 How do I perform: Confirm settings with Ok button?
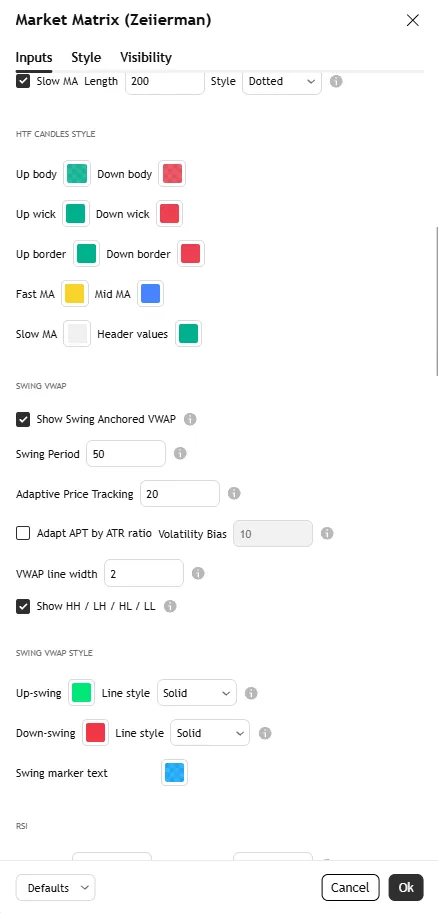(406, 887)
